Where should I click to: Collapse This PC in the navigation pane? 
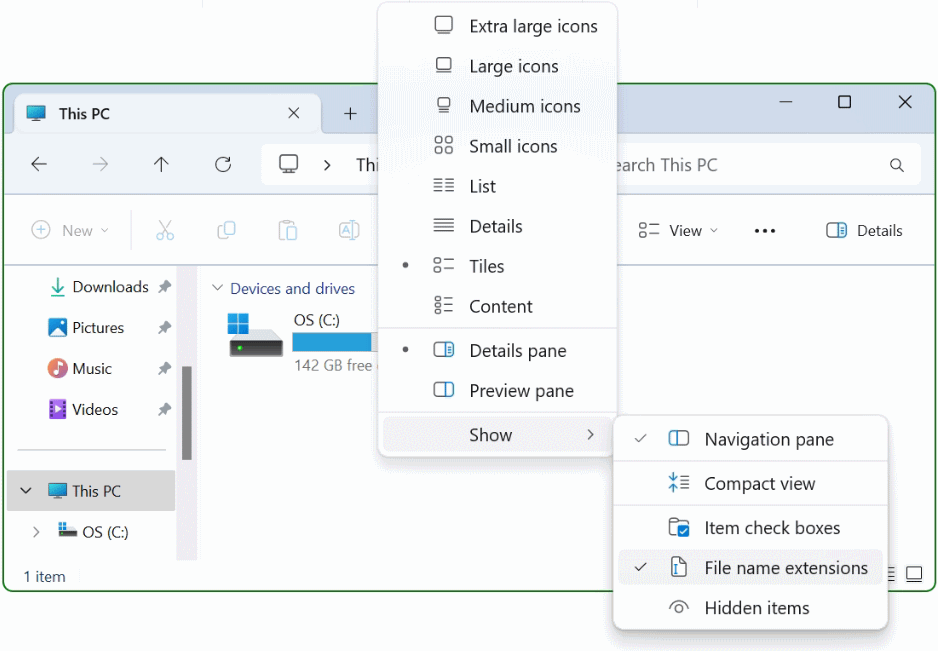[25, 490]
